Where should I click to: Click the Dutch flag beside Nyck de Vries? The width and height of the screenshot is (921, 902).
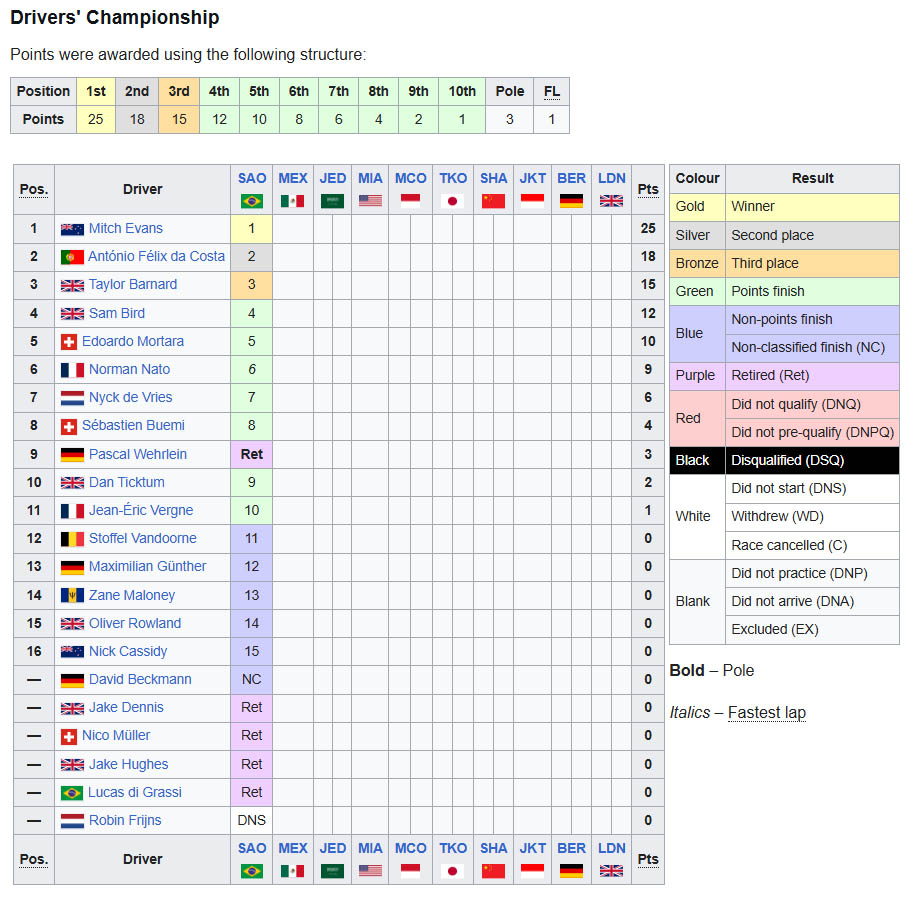[72, 398]
